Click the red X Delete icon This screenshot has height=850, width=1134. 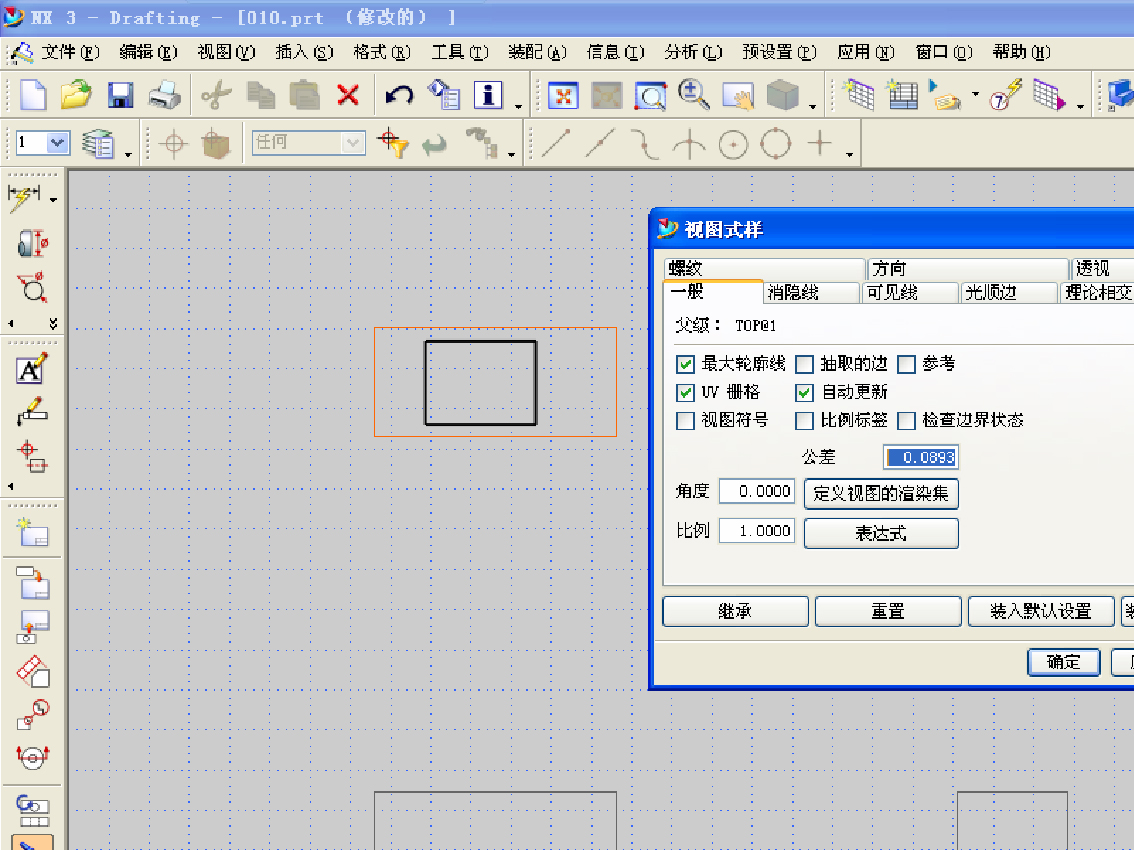click(x=348, y=95)
